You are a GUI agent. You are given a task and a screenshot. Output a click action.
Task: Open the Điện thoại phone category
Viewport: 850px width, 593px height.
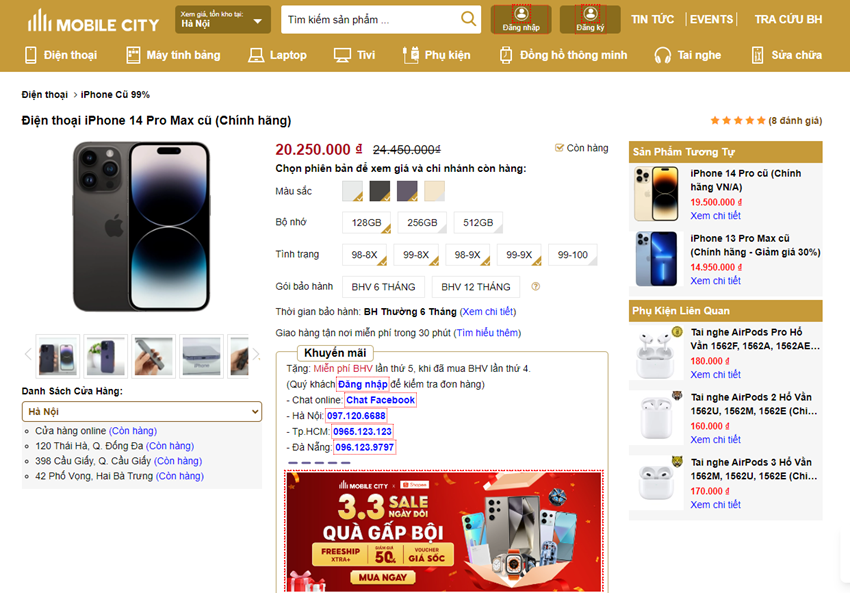(60, 55)
